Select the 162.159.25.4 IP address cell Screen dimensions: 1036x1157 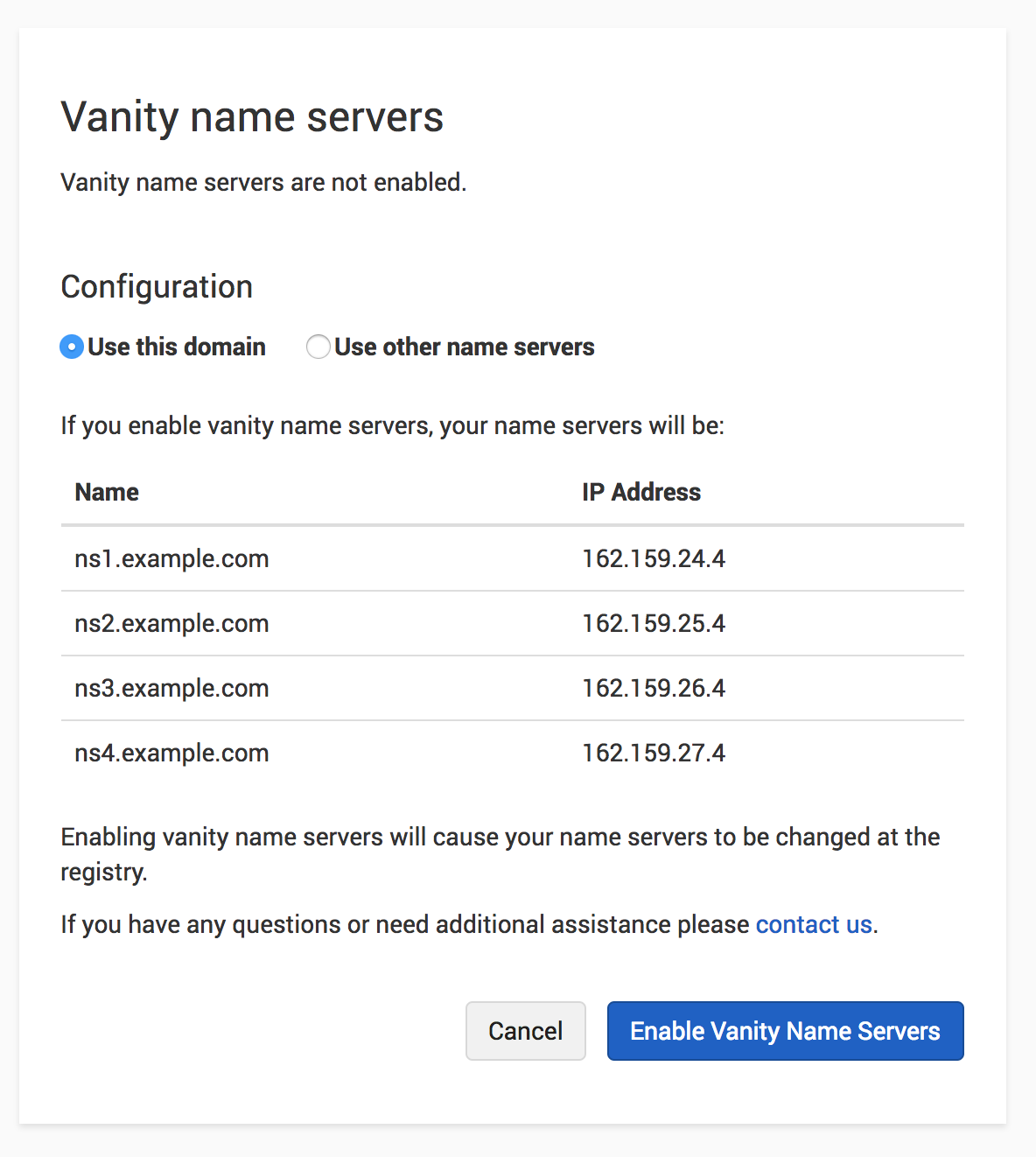(654, 623)
